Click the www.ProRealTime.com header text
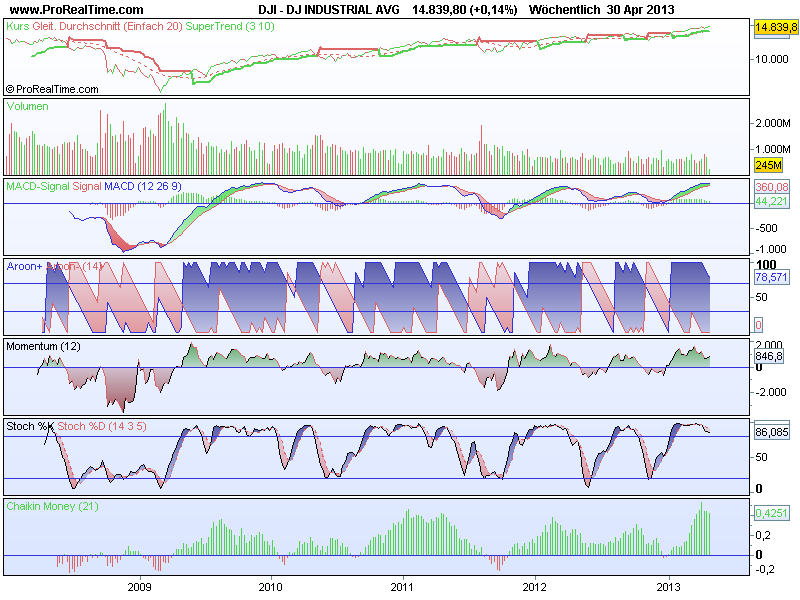800x600 pixels. (77, 10)
